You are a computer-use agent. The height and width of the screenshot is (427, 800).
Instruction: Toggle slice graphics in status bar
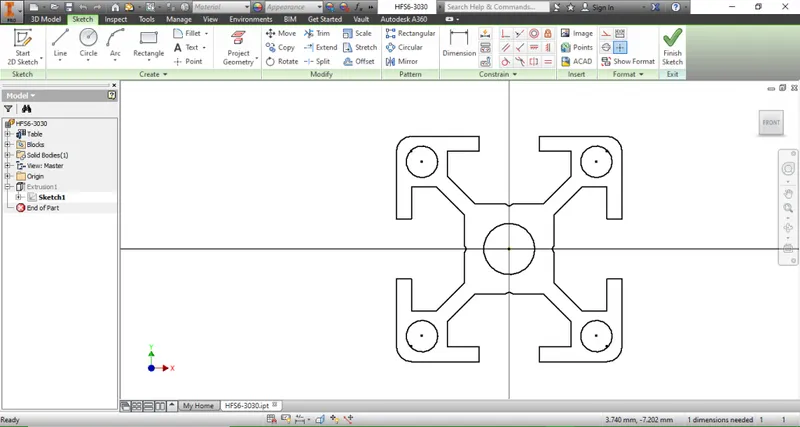[320, 419]
